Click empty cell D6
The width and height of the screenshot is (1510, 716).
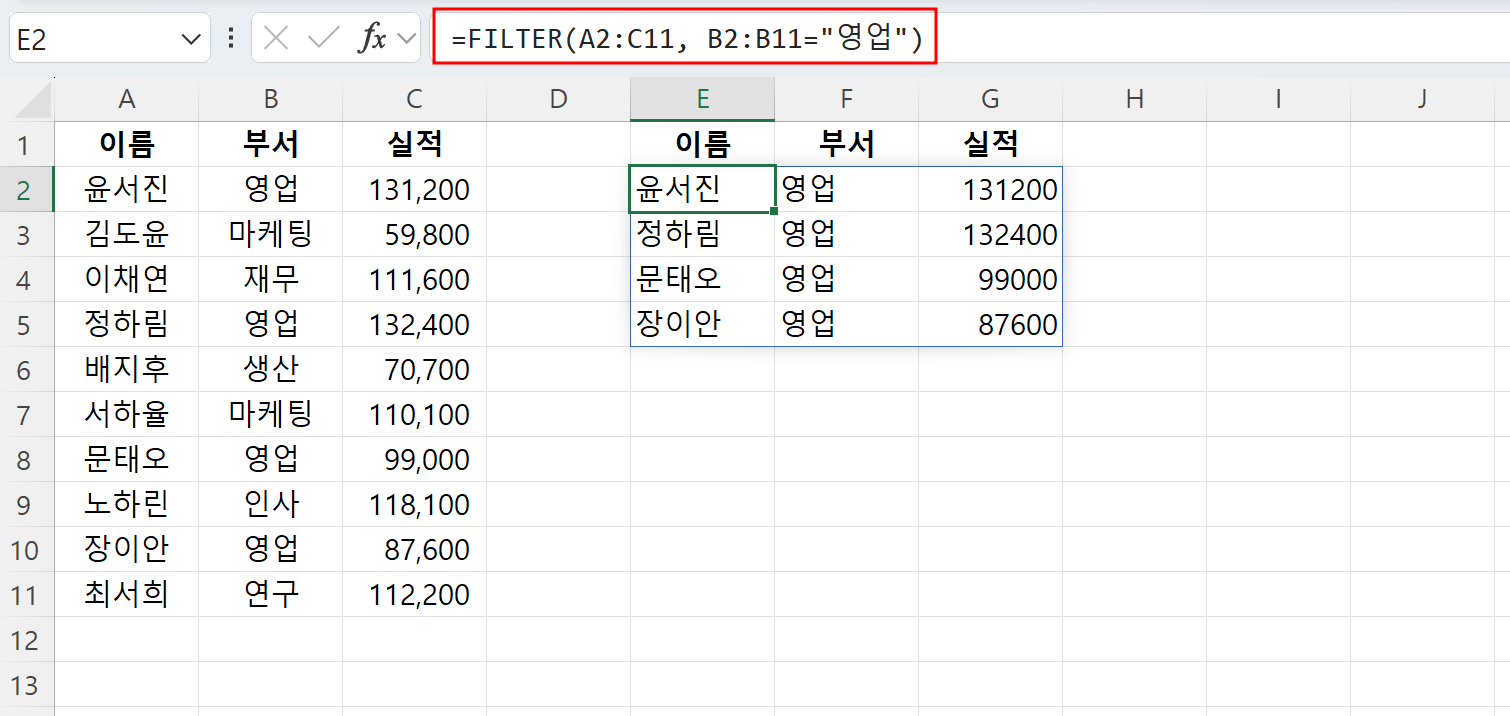pyautogui.click(x=558, y=369)
